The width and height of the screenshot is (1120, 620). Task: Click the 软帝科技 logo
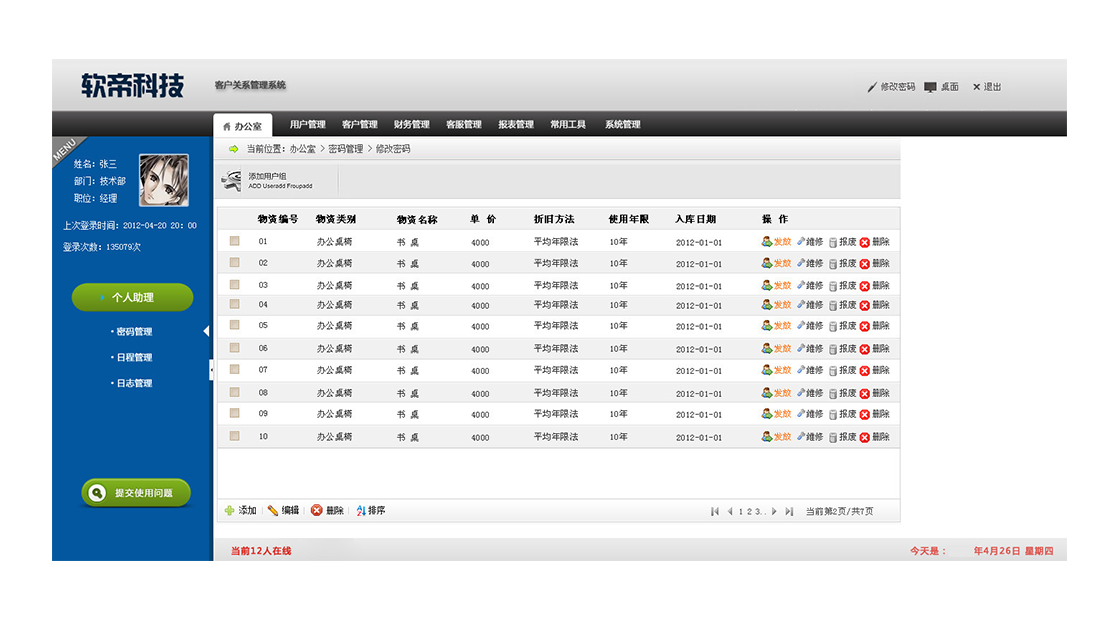pos(132,86)
